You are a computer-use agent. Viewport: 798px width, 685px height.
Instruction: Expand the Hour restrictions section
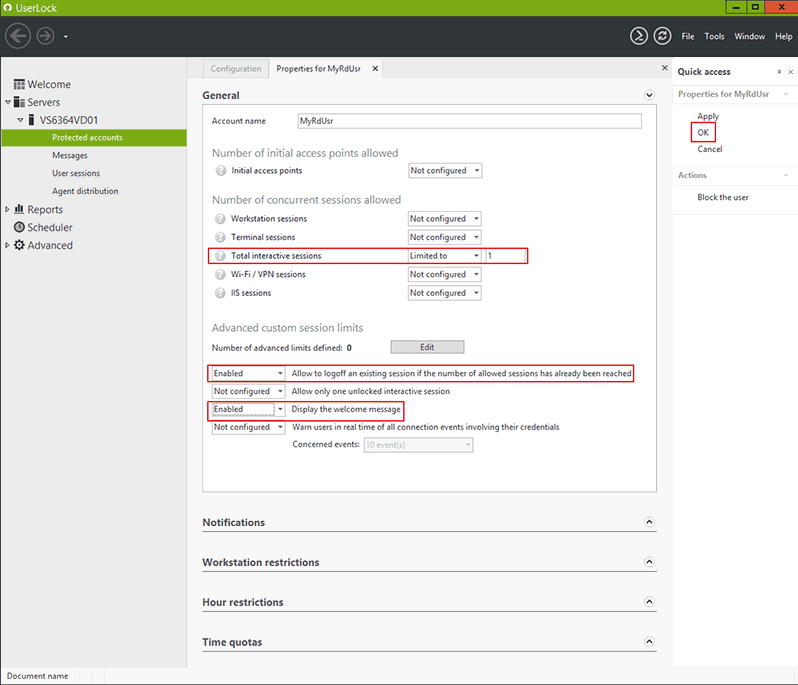pyautogui.click(x=649, y=602)
